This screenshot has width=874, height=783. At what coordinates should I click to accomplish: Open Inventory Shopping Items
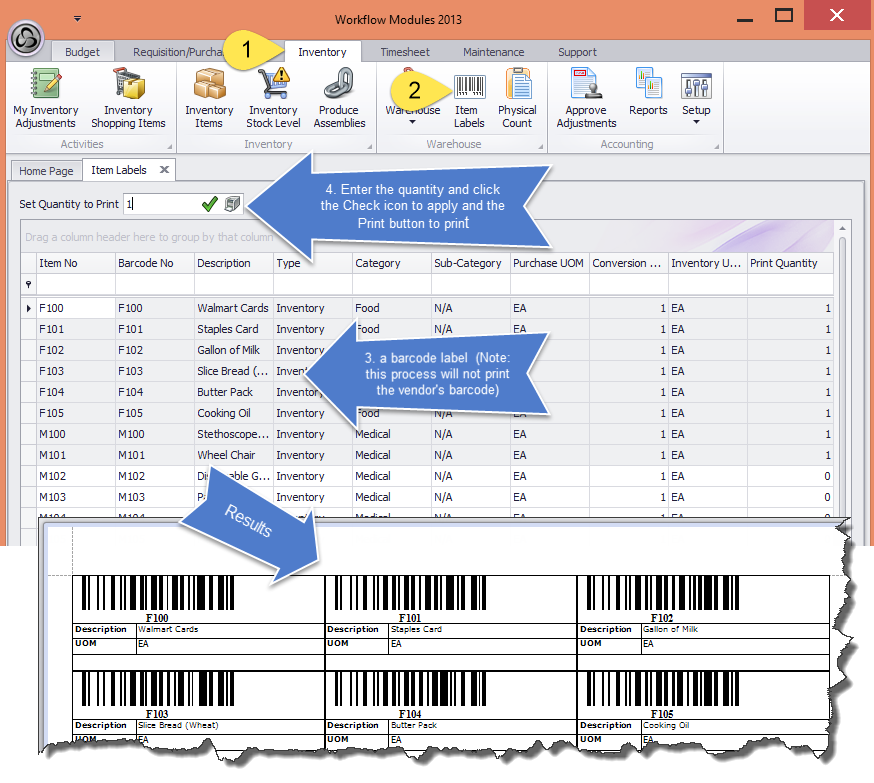point(128,98)
